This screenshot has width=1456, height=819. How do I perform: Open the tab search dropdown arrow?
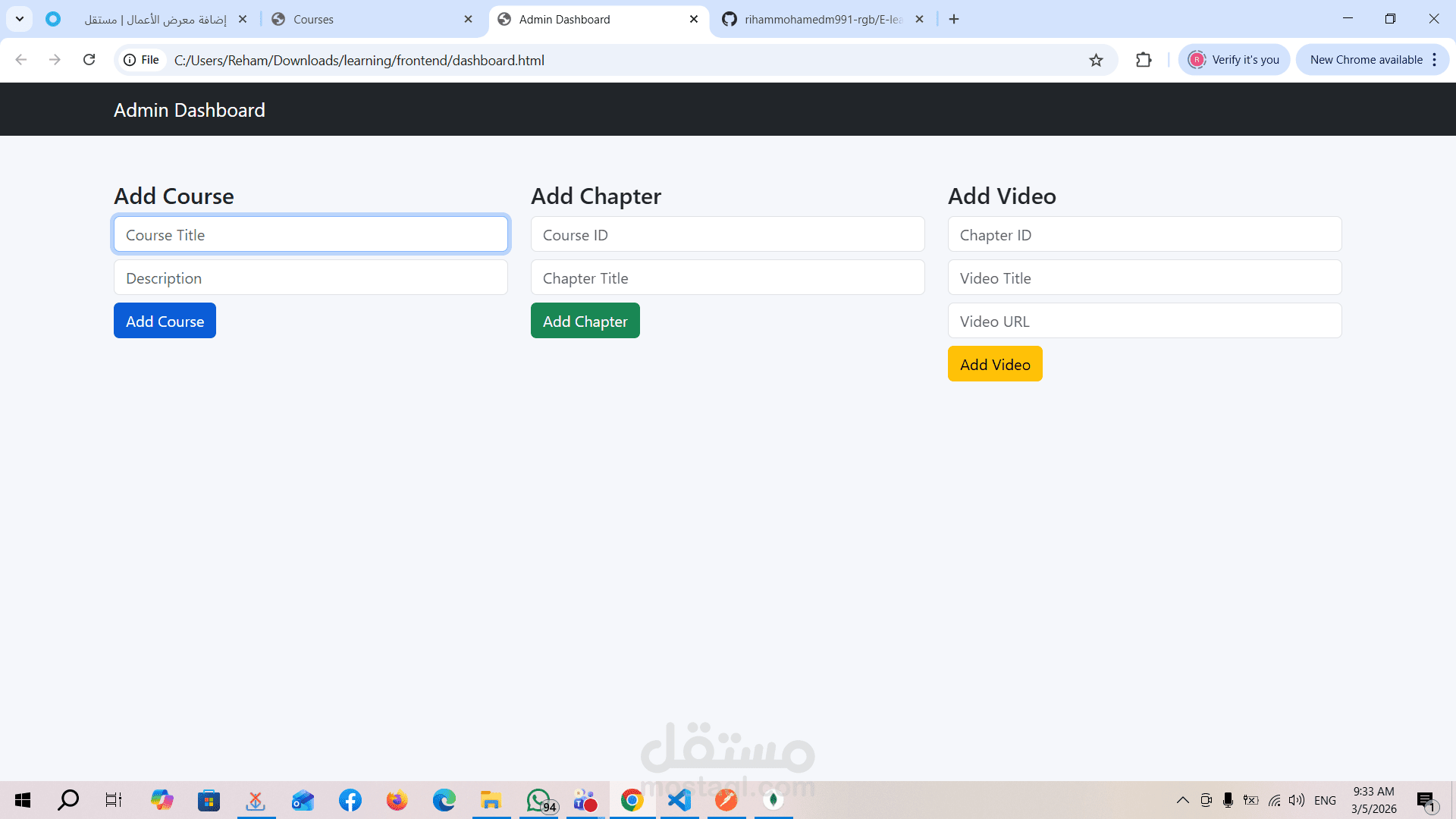20,19
